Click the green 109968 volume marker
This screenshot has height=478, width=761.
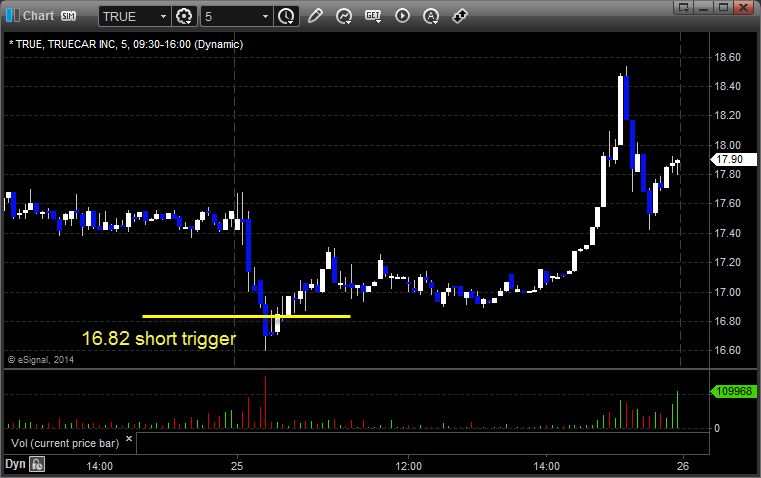(733, 391)
